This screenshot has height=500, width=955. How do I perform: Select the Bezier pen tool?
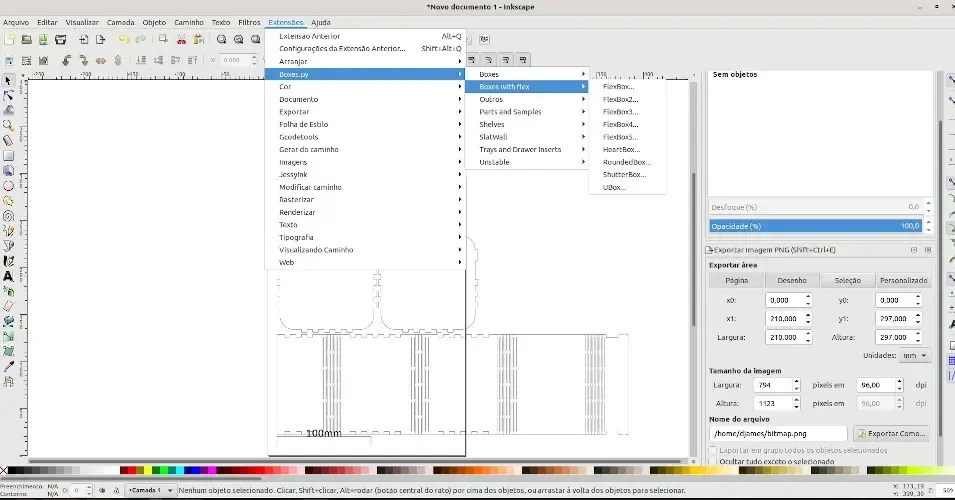8,246
